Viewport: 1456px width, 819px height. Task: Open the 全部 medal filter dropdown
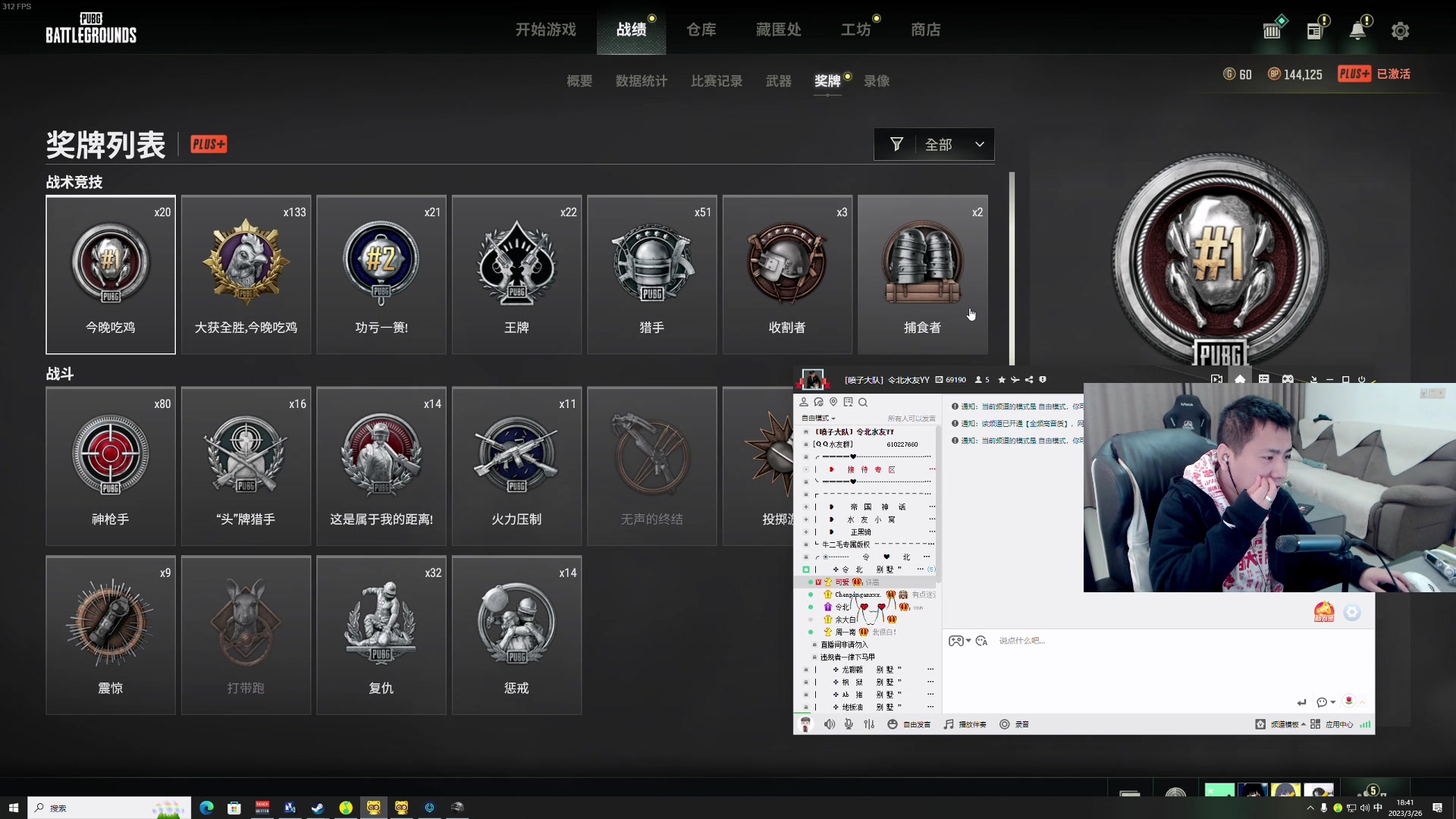click(934, 144)
